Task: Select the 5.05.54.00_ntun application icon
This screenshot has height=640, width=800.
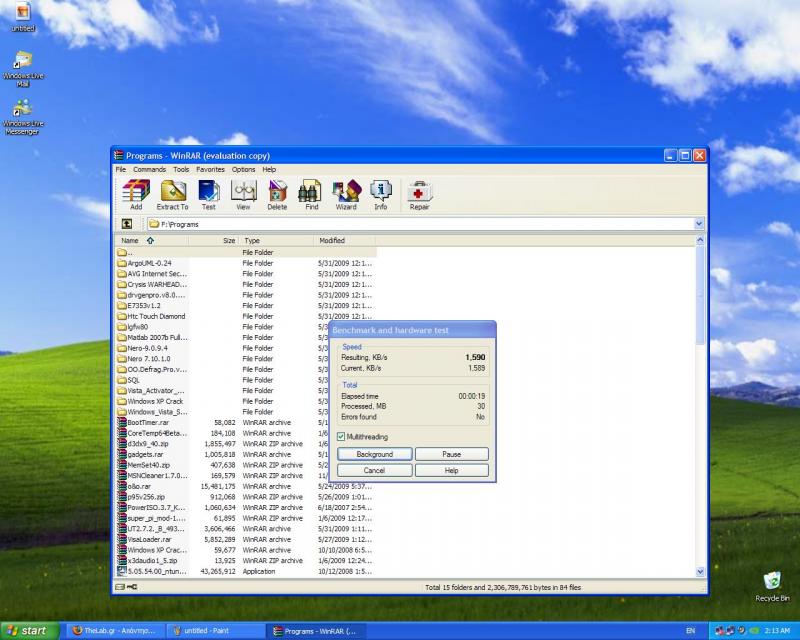Action: 121,571
